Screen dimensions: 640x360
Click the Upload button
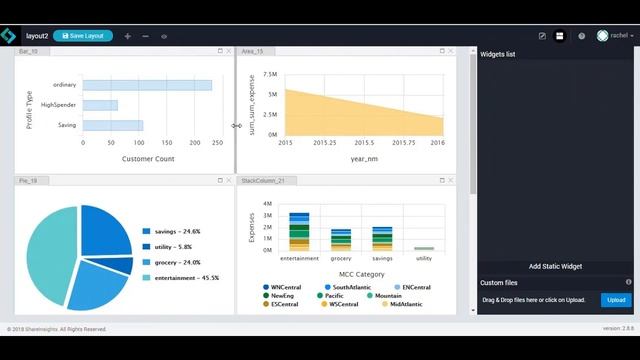click(x=616, y=300)
